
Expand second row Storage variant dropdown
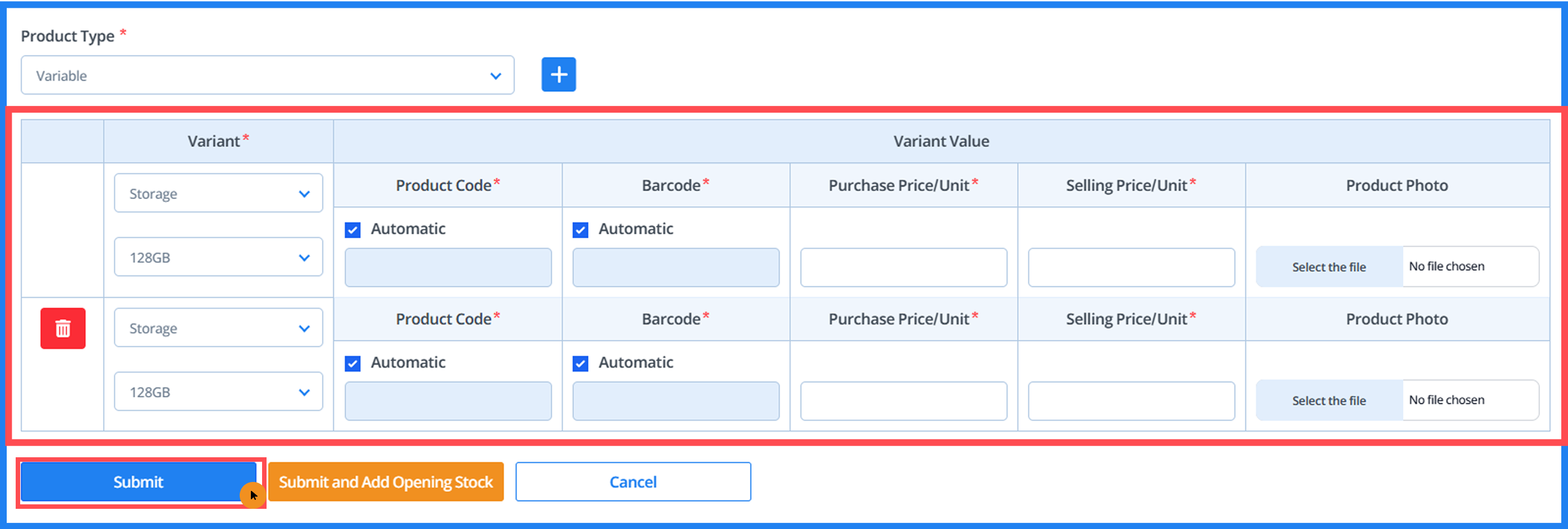pyautogui.click(x=218, y=328)
